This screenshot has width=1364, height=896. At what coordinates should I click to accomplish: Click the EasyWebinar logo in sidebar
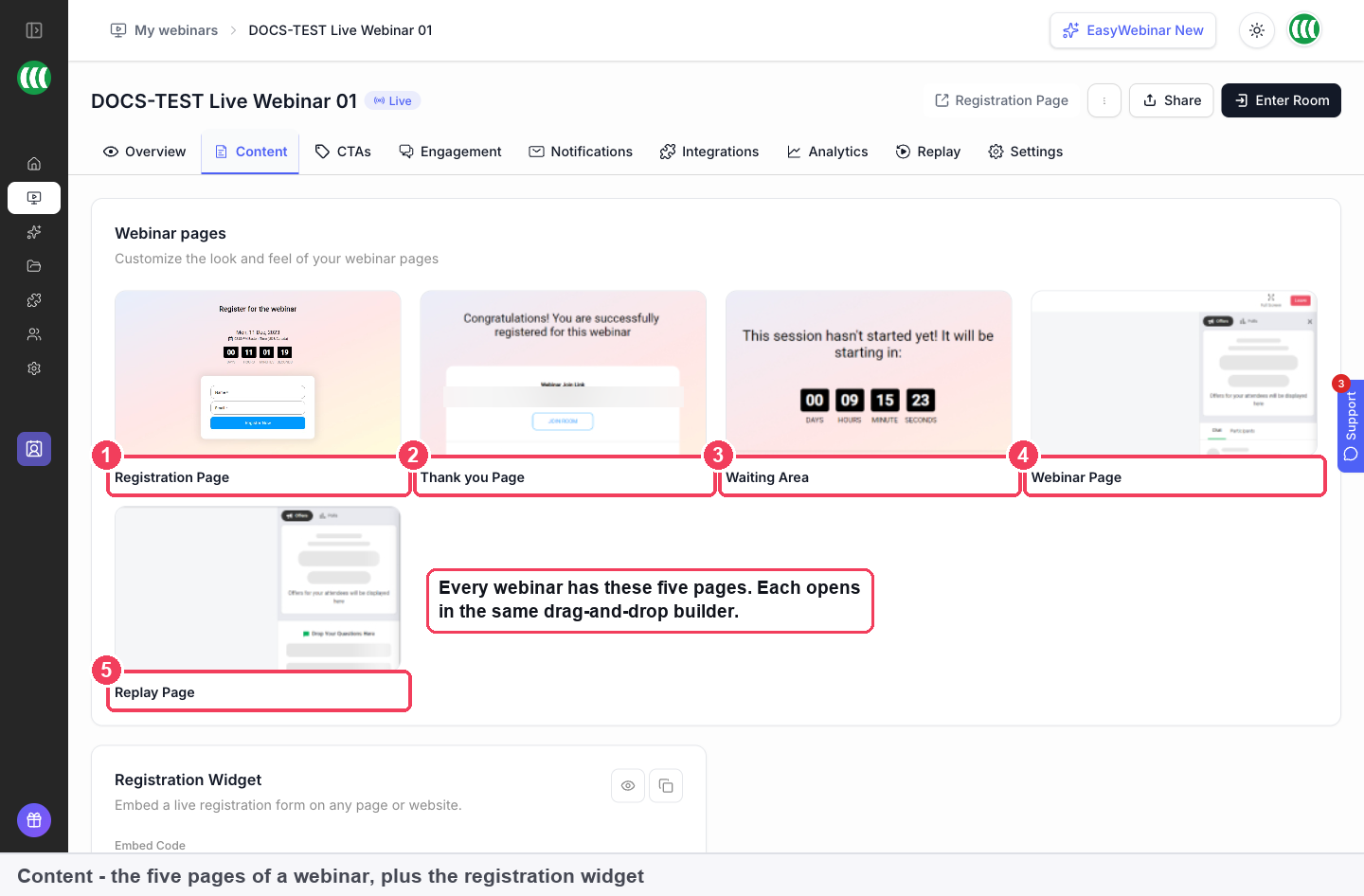(34, 78)
